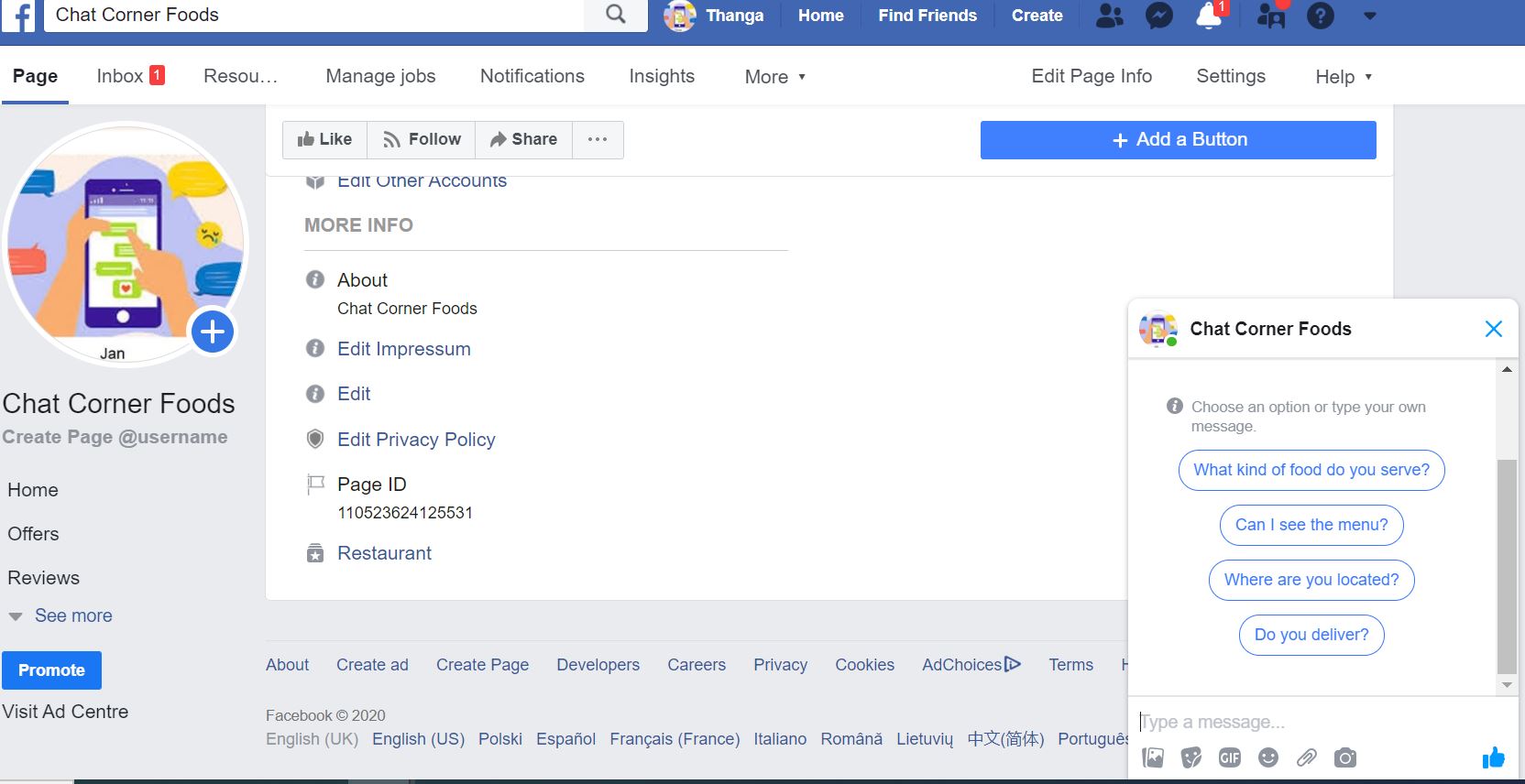Open the emoji picker in chat
The height and width of the screenshot is (784, 1525).
tap(1268, 757)
